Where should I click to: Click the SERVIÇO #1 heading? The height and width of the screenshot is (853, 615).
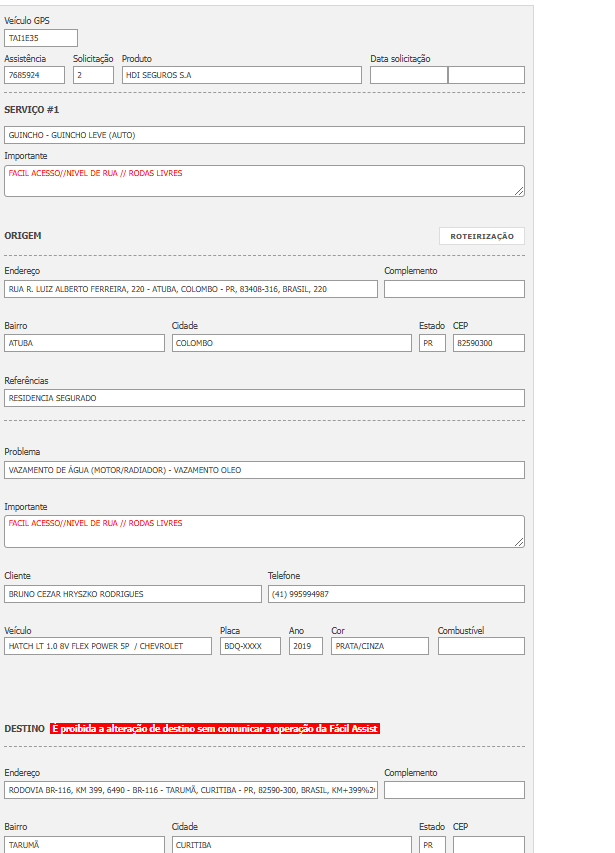click(x=32, y=110)
